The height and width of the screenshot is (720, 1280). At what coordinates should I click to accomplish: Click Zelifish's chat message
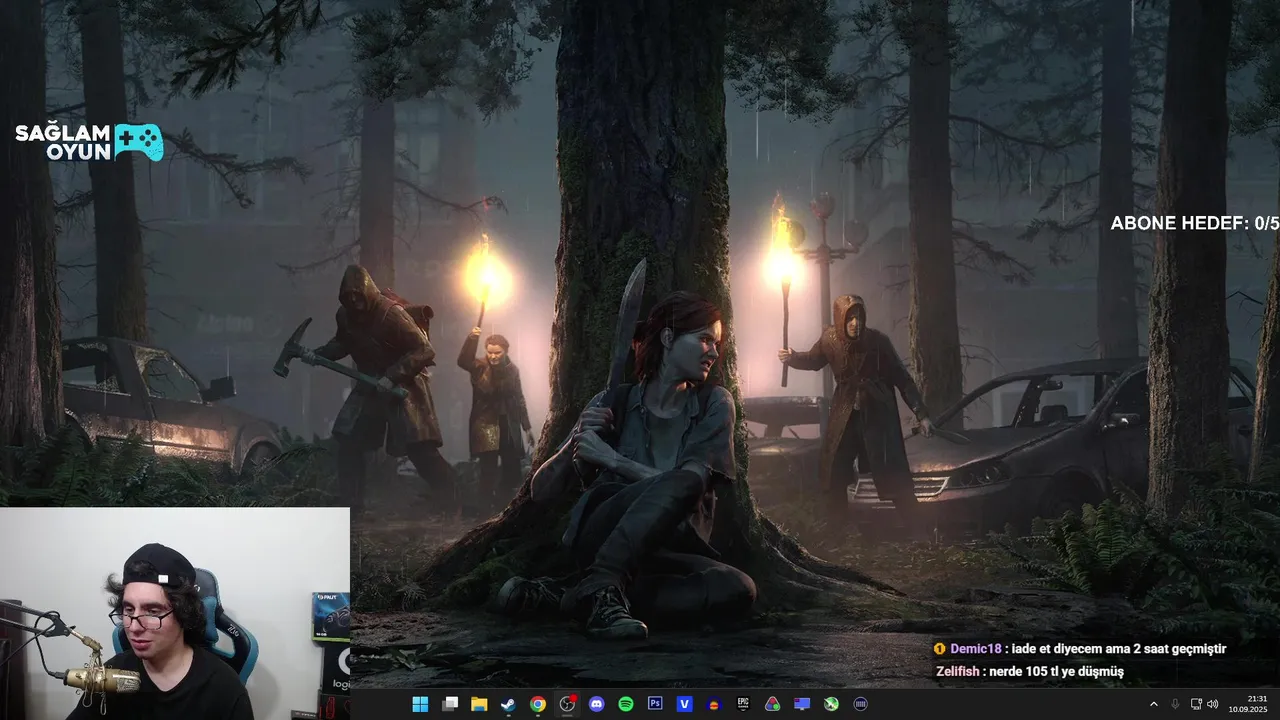1029,672
